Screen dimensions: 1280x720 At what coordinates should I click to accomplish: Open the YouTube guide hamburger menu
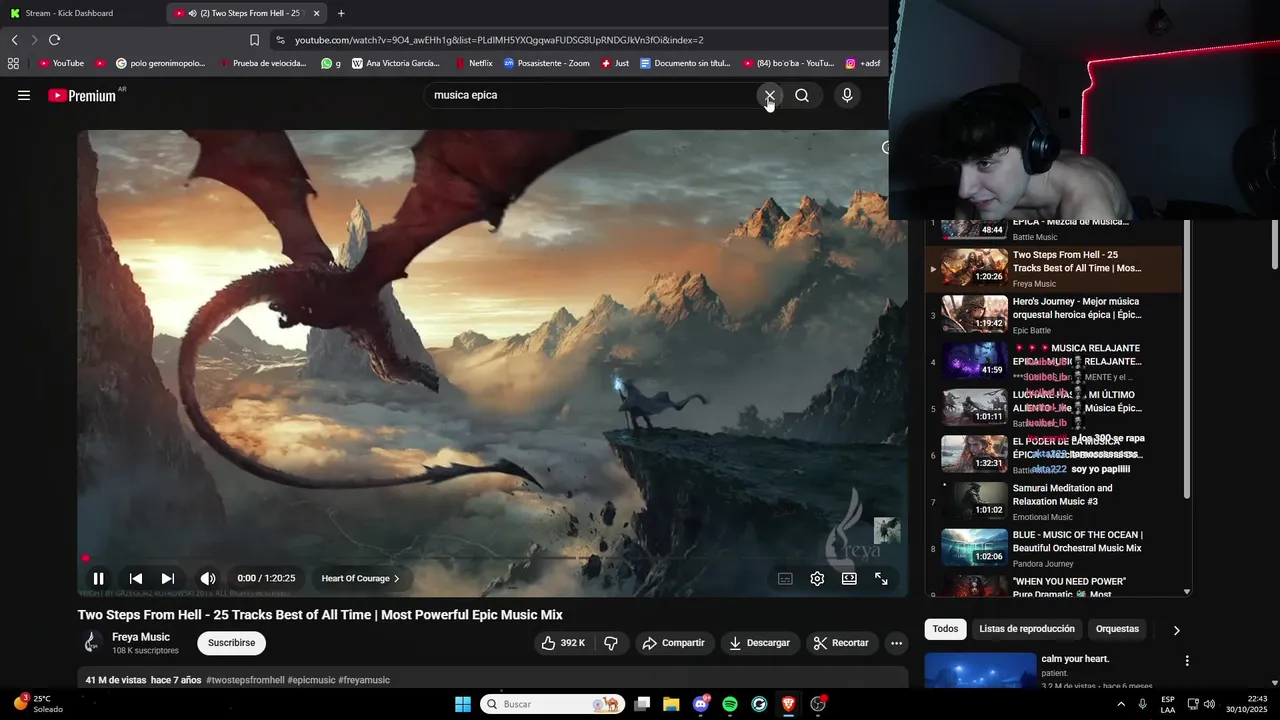coord(24,95)
